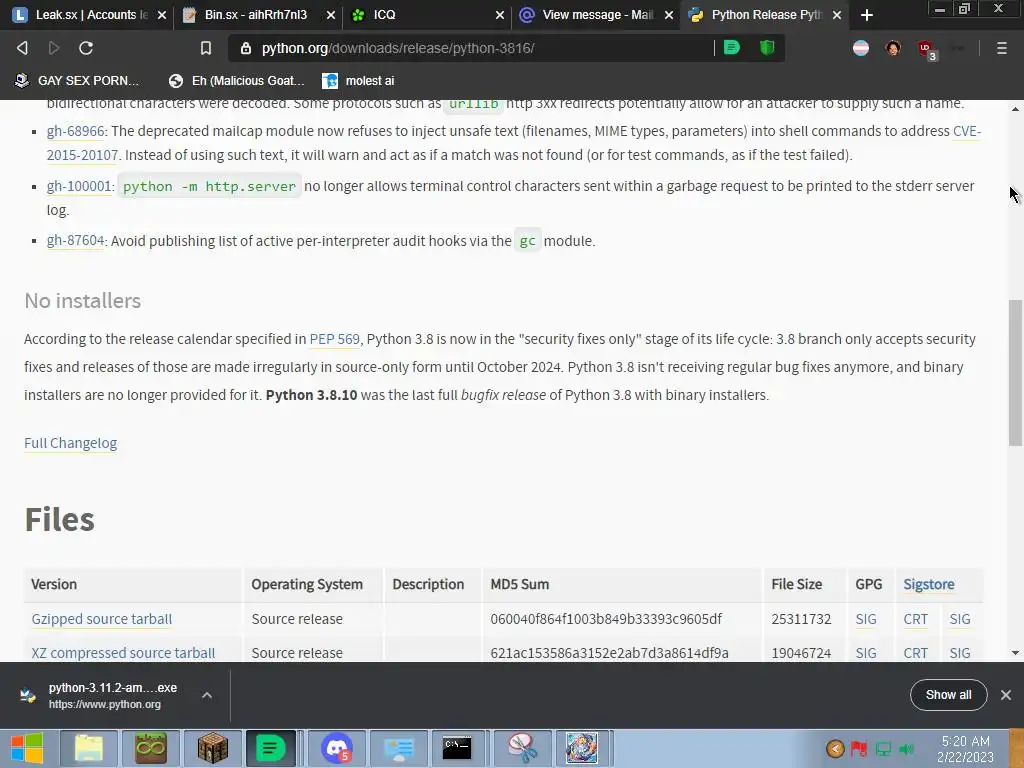The width and height of the screenshot is (1024, 768).
Task: Expand the download item options chevron
Action: point(206,695)
